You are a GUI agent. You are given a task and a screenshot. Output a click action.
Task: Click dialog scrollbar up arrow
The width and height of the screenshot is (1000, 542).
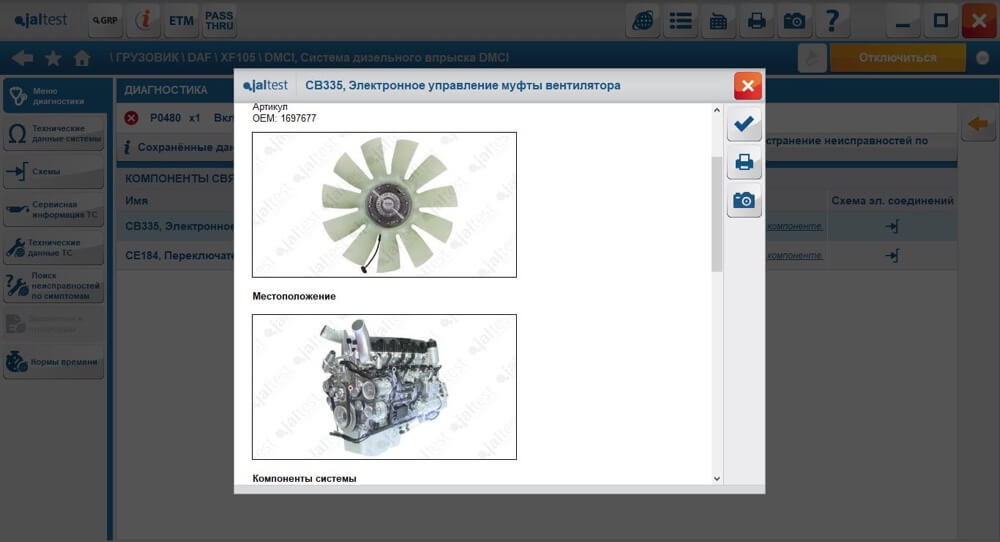pyautogui.click(x=717, y=110)
